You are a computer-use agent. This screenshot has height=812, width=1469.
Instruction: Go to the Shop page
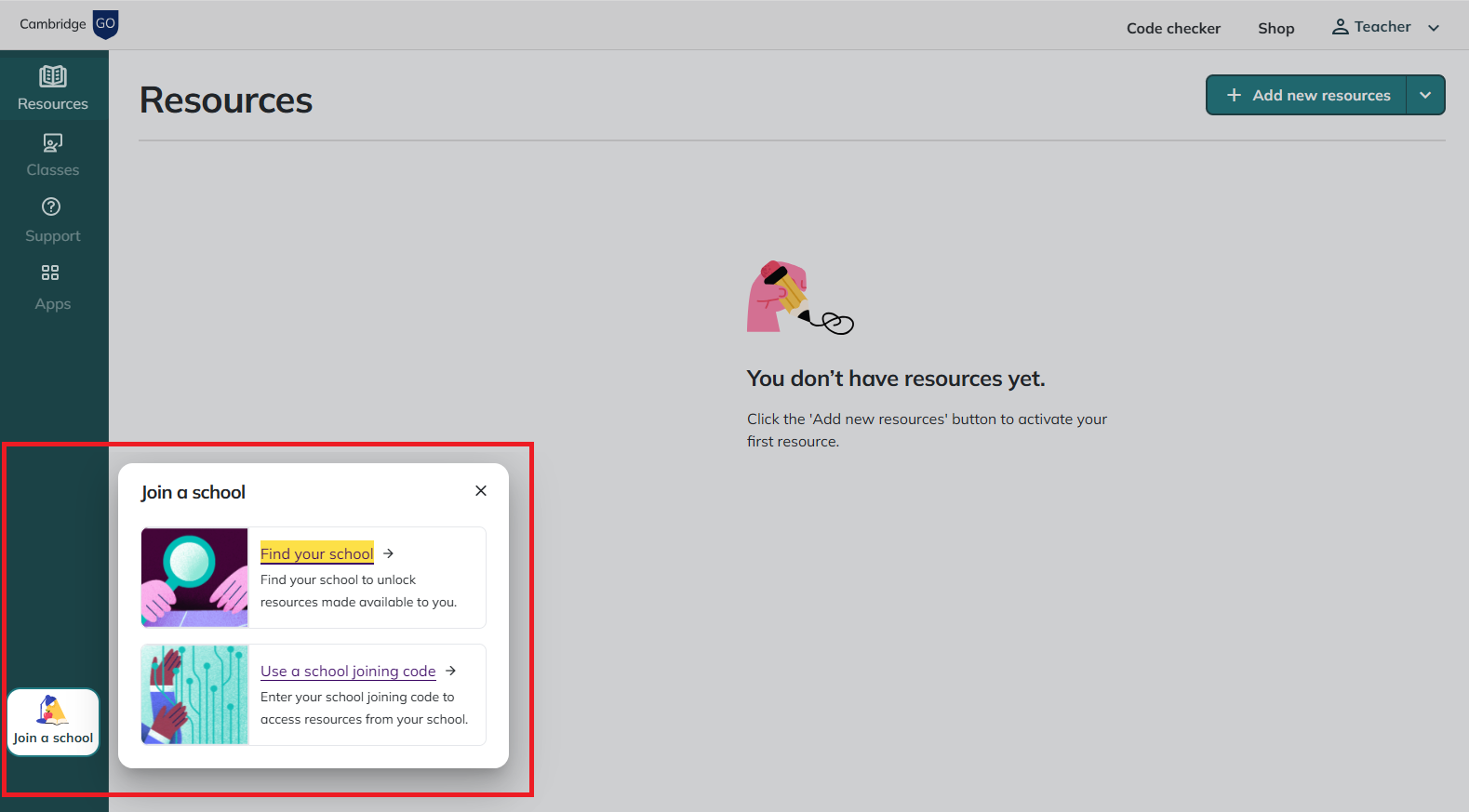(1275, 28)
